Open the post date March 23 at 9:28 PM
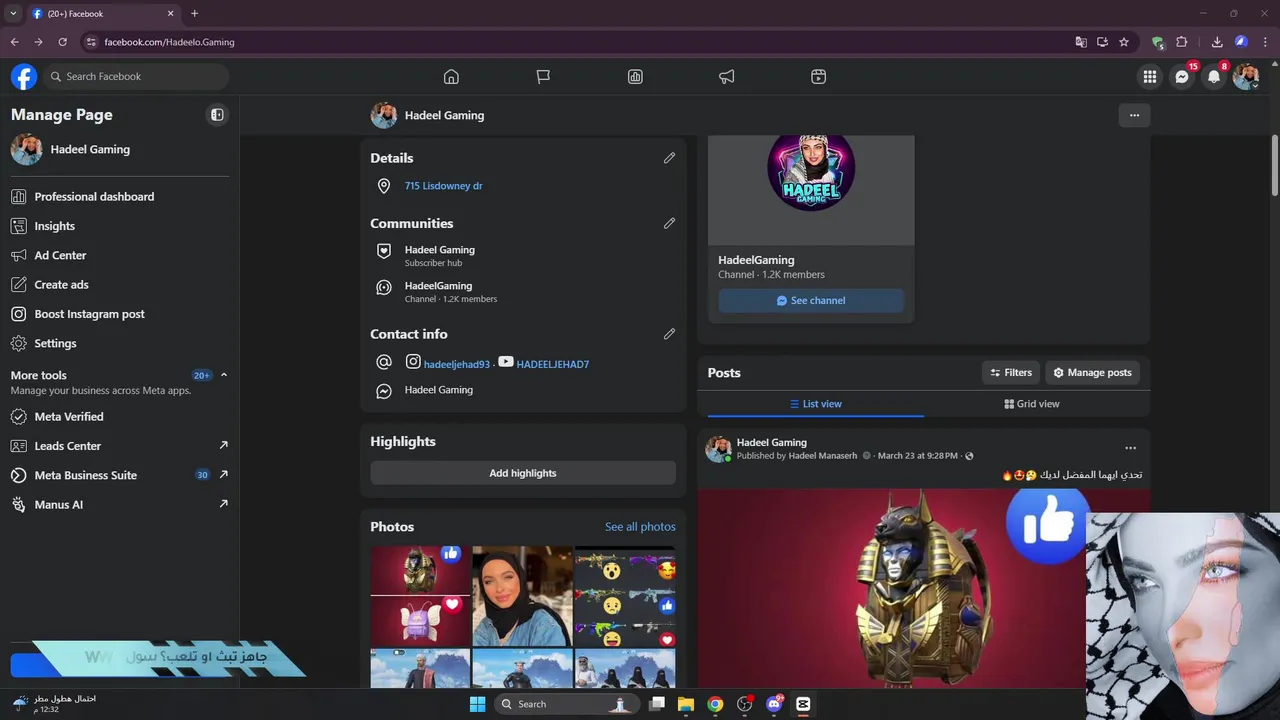 tap(917, 456)
